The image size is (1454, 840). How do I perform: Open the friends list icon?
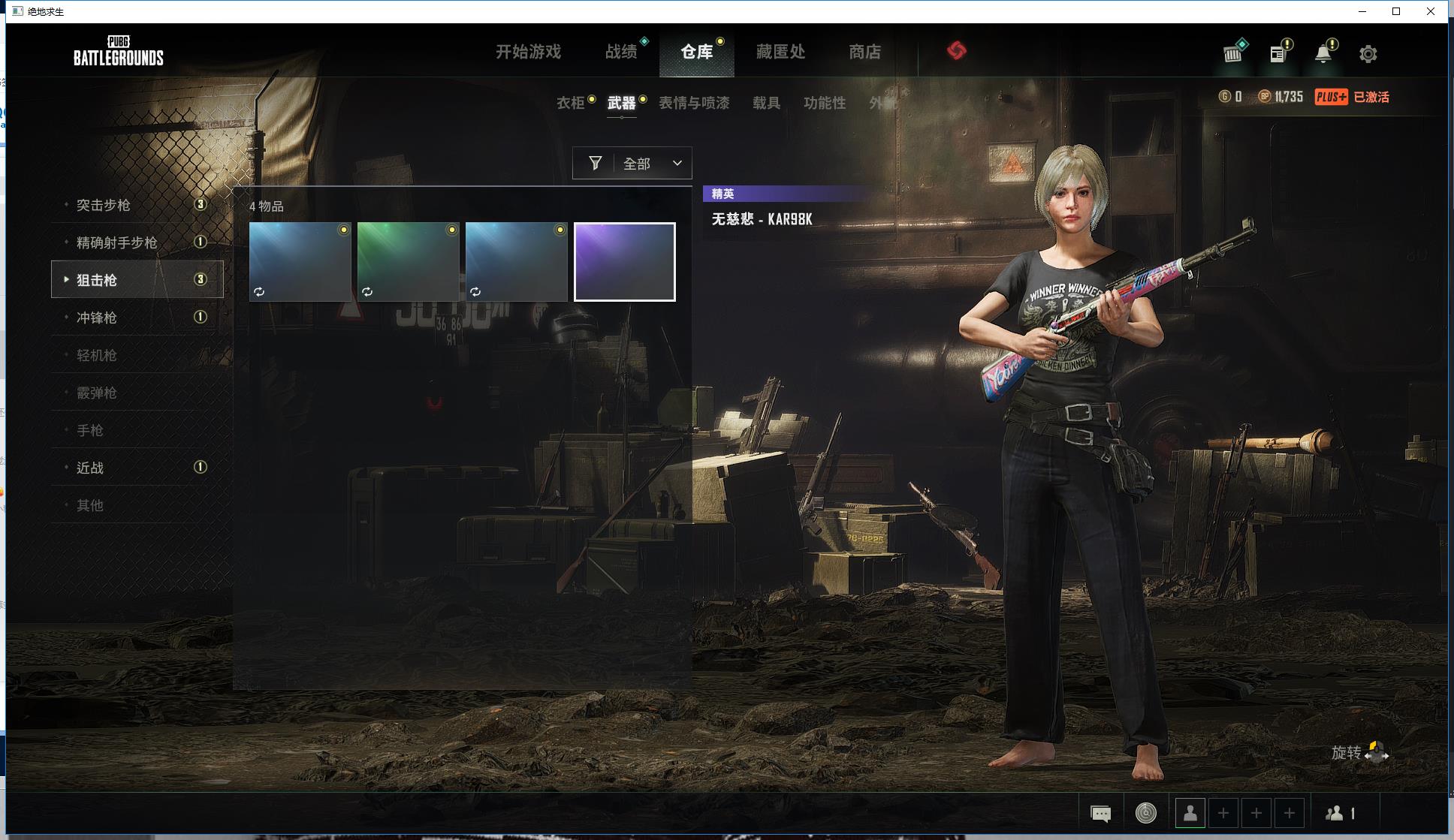click(1335, 813)
